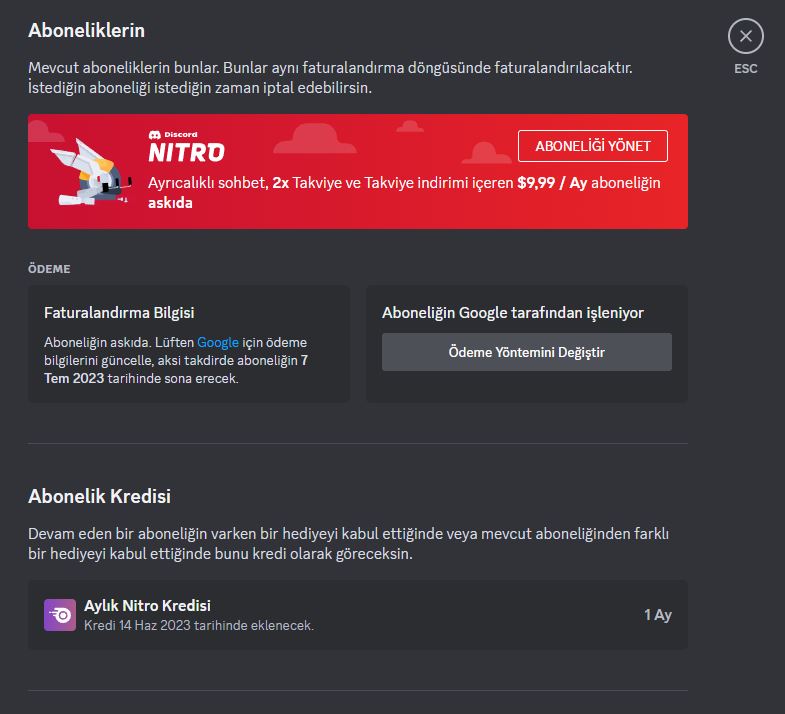Click the ABONELİĞİ YÖNET button
This screenshot has width=785, height=714.
click(x=593, y=146)
